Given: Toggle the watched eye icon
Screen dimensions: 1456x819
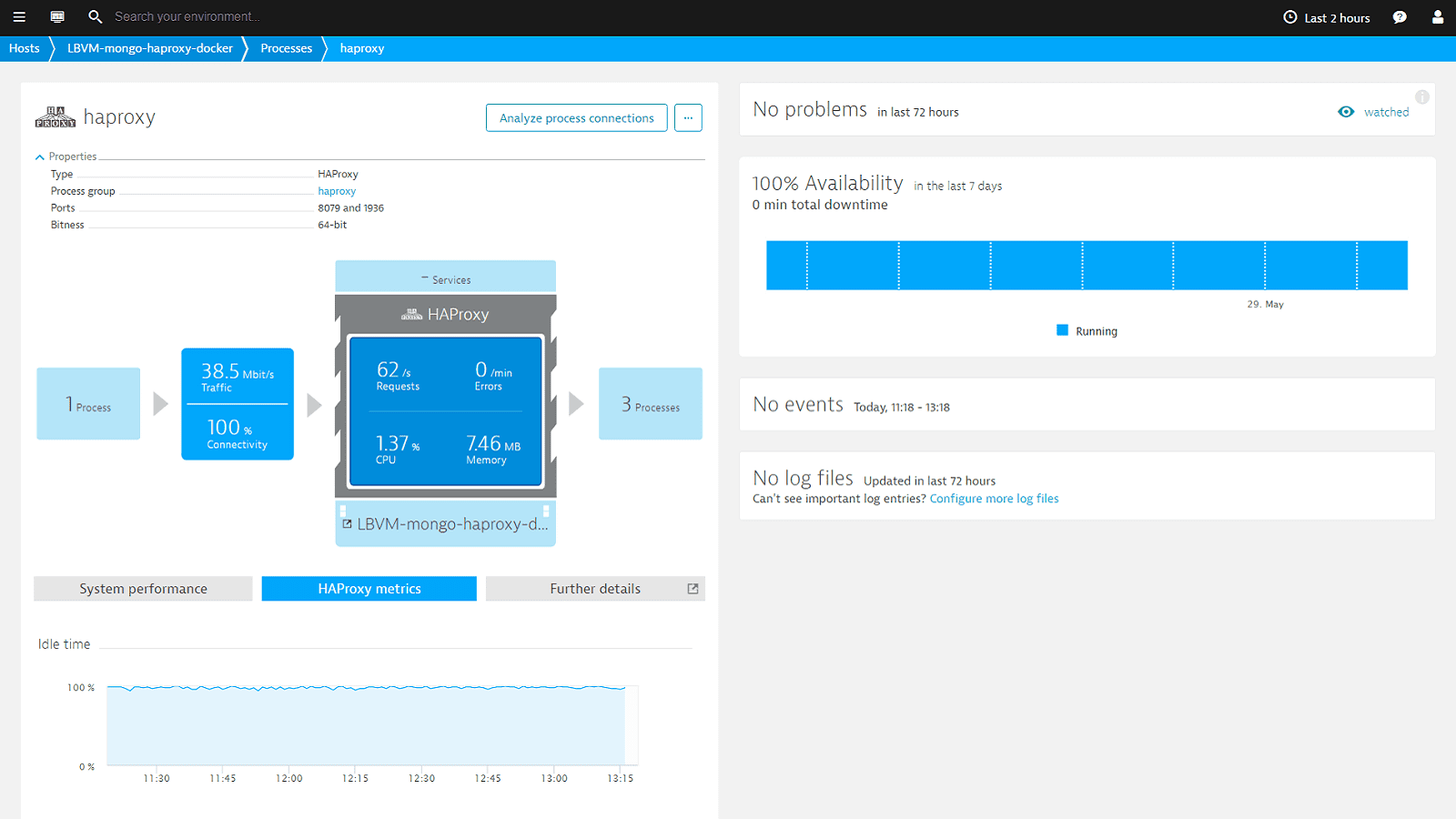Looking at the screenshot, I should click(x=1346, y=112).
